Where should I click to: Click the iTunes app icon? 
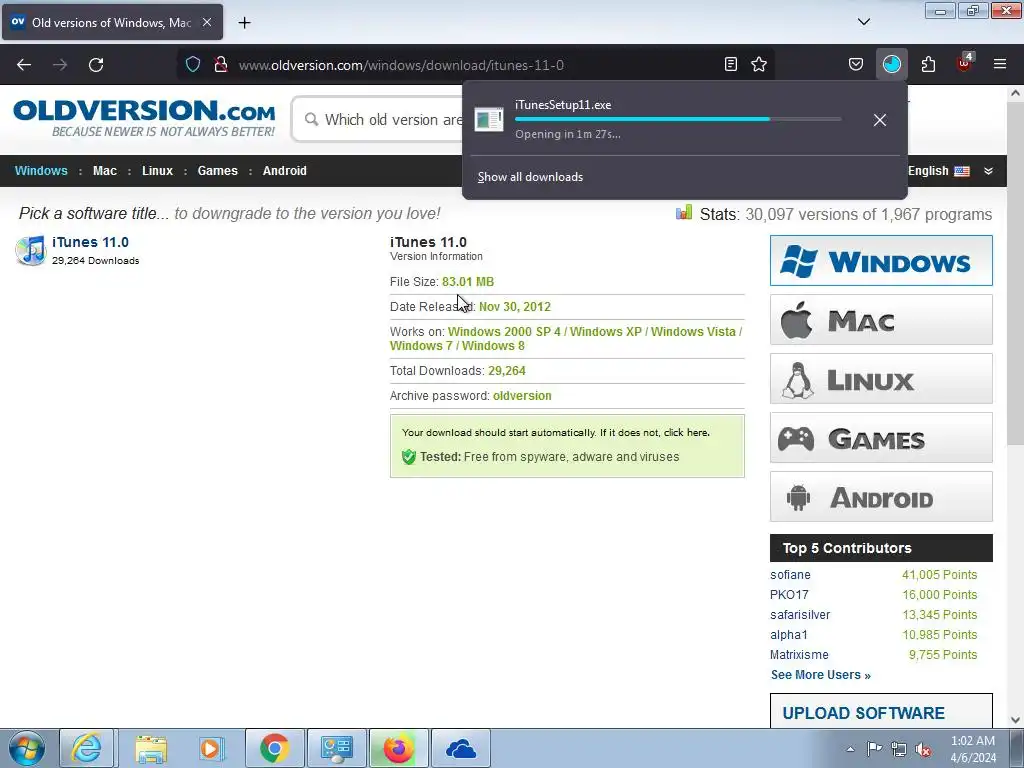coord(31,251)
